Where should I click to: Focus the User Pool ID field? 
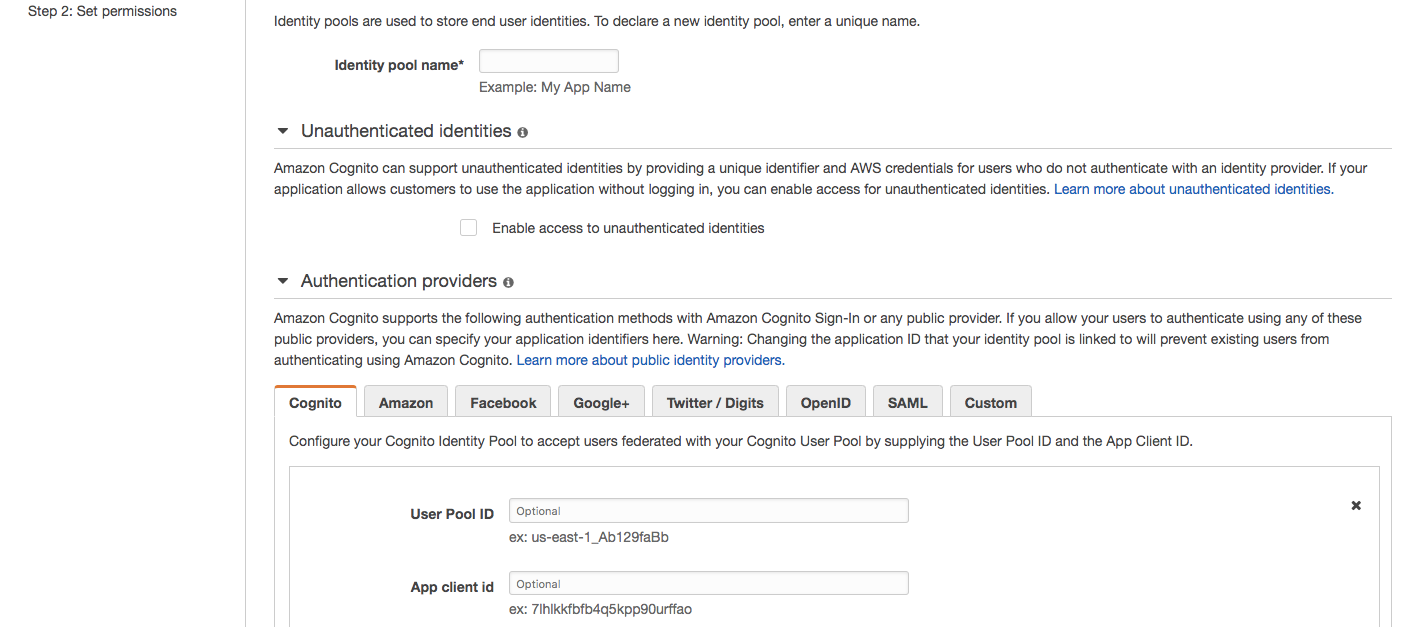pyautogui.click(x=708, y=511)
